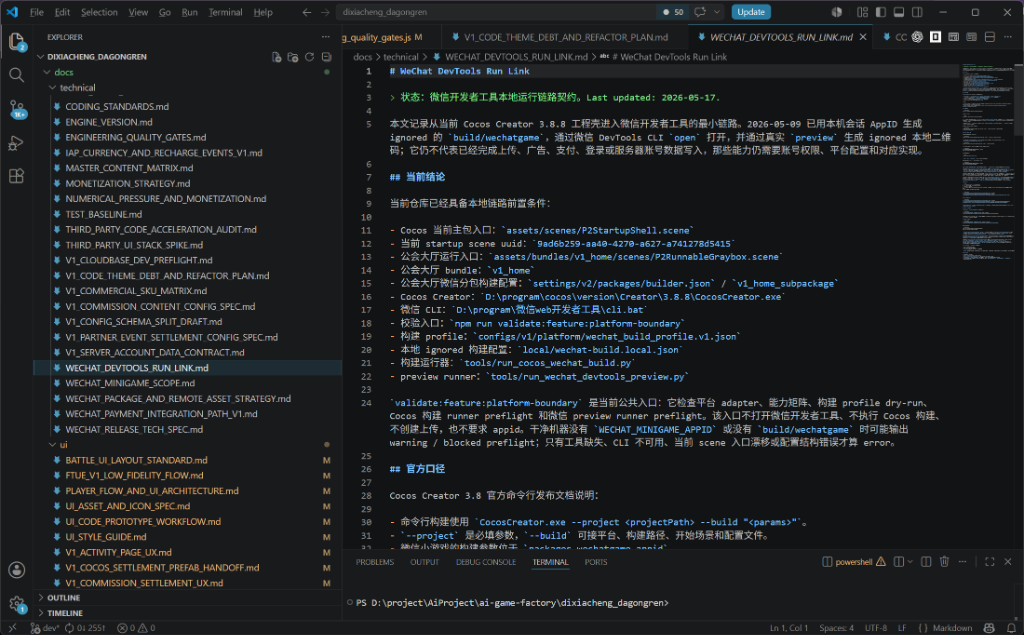Switch to the PROBLEMS panel tab

coord(375,562)
